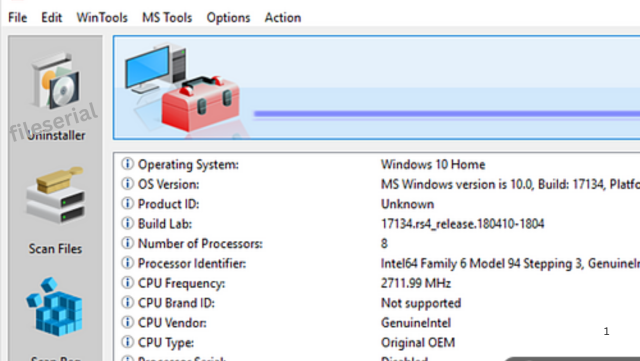Click the info icon beside Operating System

click(x=127, y=164)
